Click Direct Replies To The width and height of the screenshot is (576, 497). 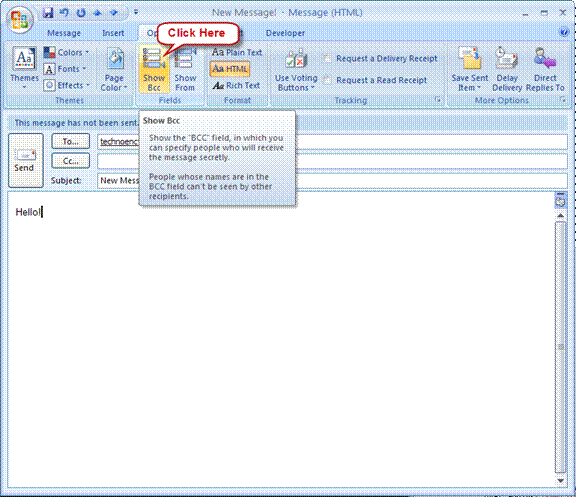click(x=545, y=69)
